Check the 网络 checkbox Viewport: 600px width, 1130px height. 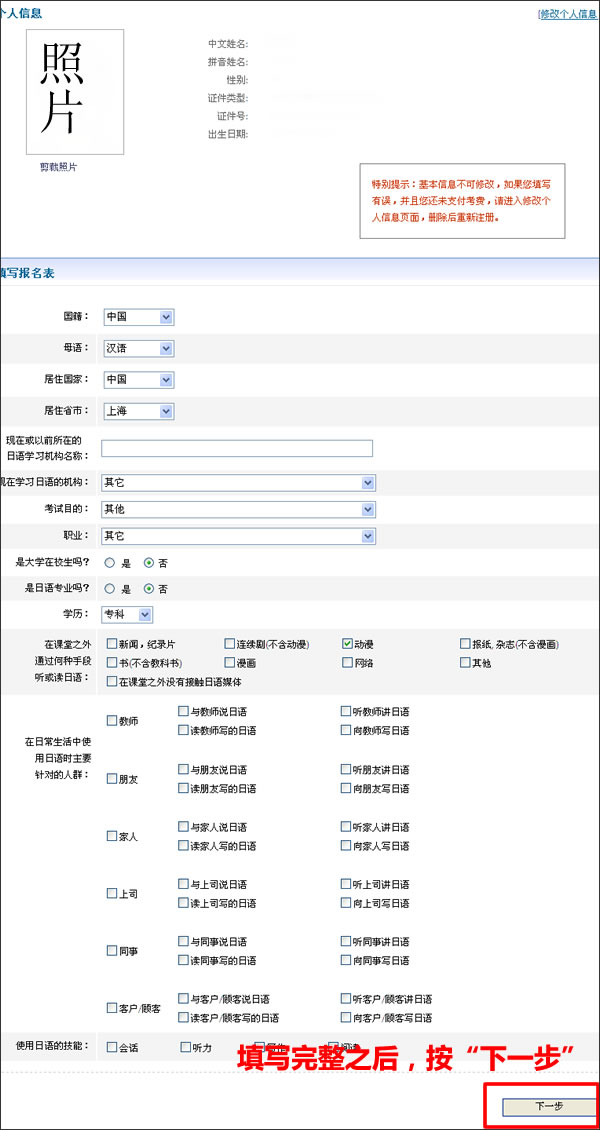point(347,662)
